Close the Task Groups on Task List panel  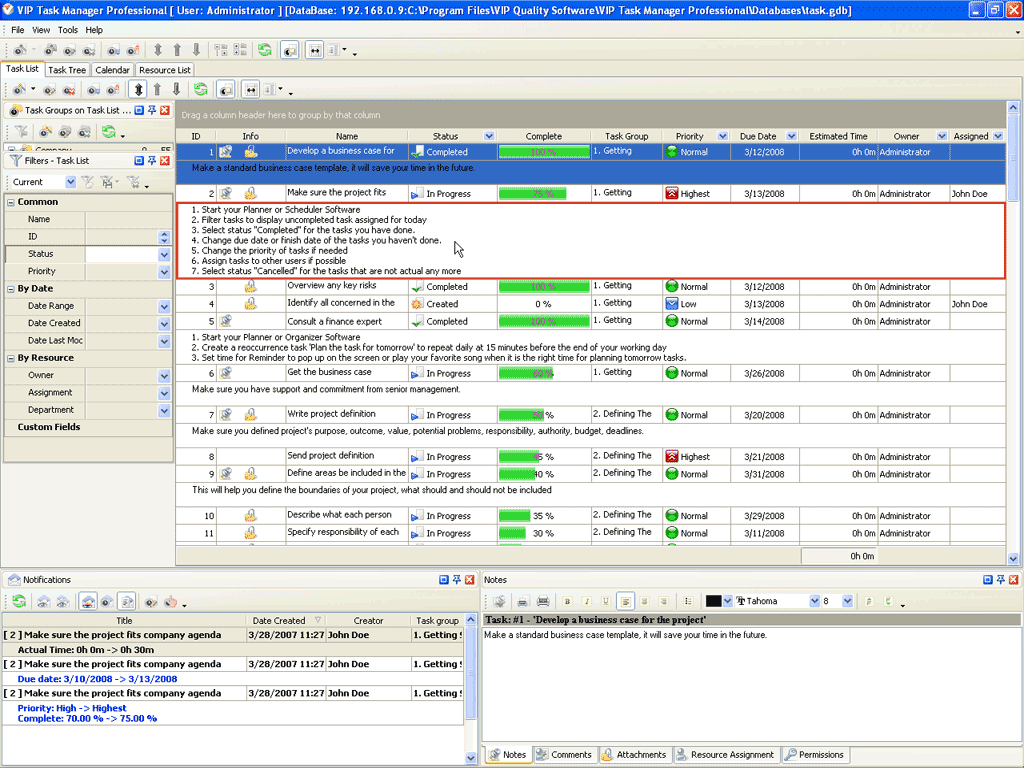(165, 110)
